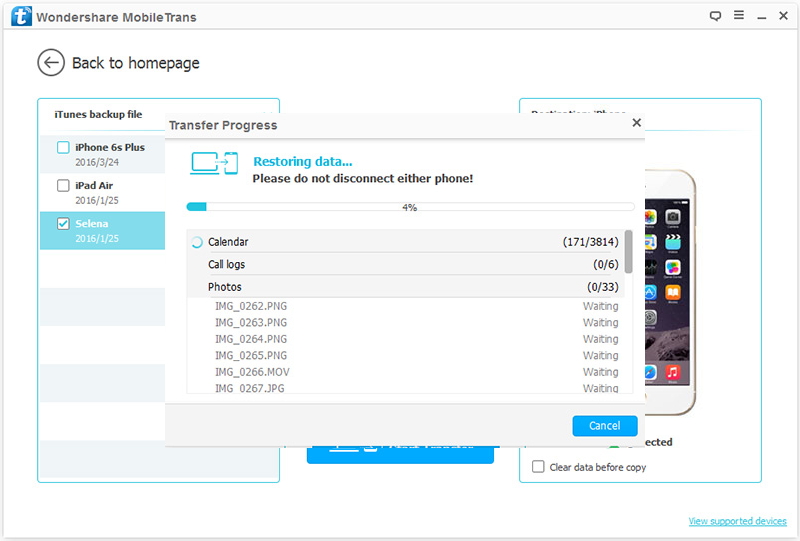Enable Clear data before copy
The image size is (800, 541).
point(538,466)
